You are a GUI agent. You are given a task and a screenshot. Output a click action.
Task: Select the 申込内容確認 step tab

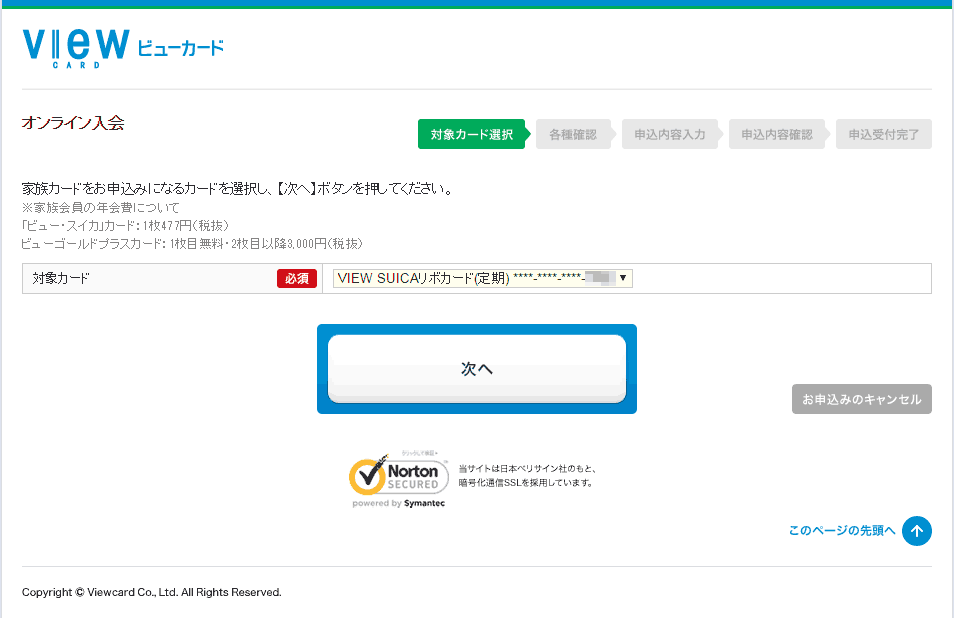pyautogui.click(x=776, y=135)
